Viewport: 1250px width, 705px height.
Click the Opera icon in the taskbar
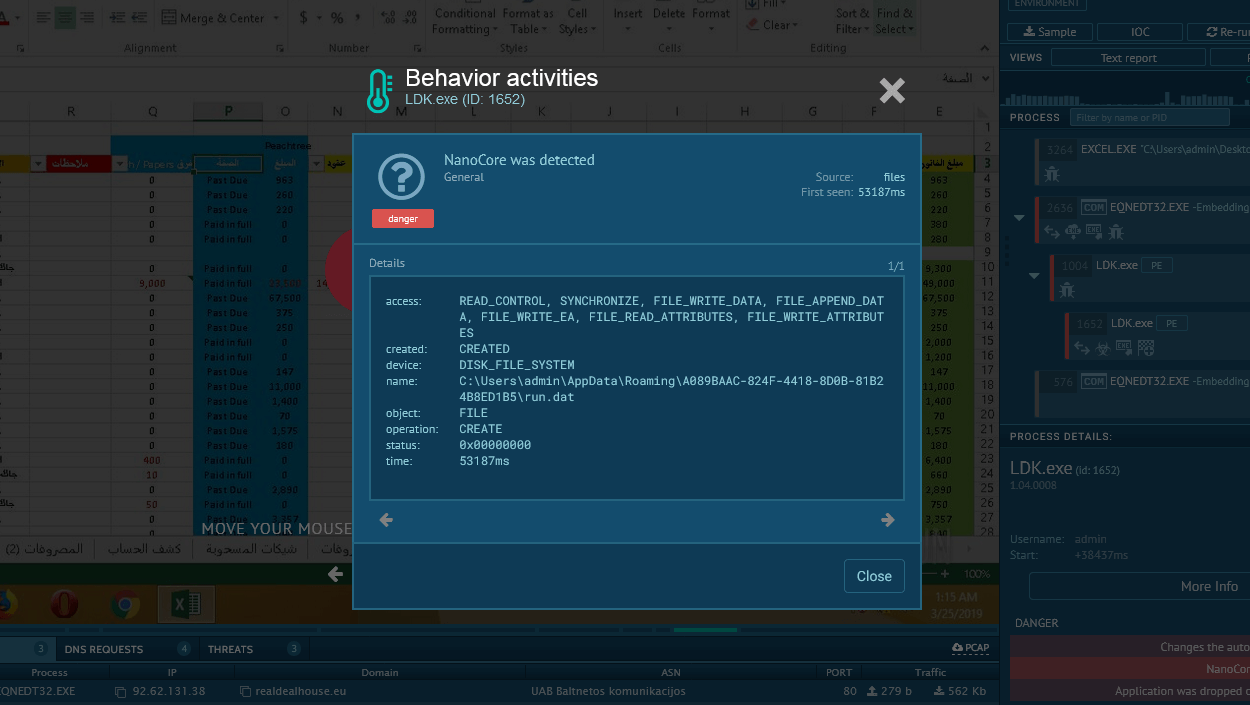click(66, 604)
